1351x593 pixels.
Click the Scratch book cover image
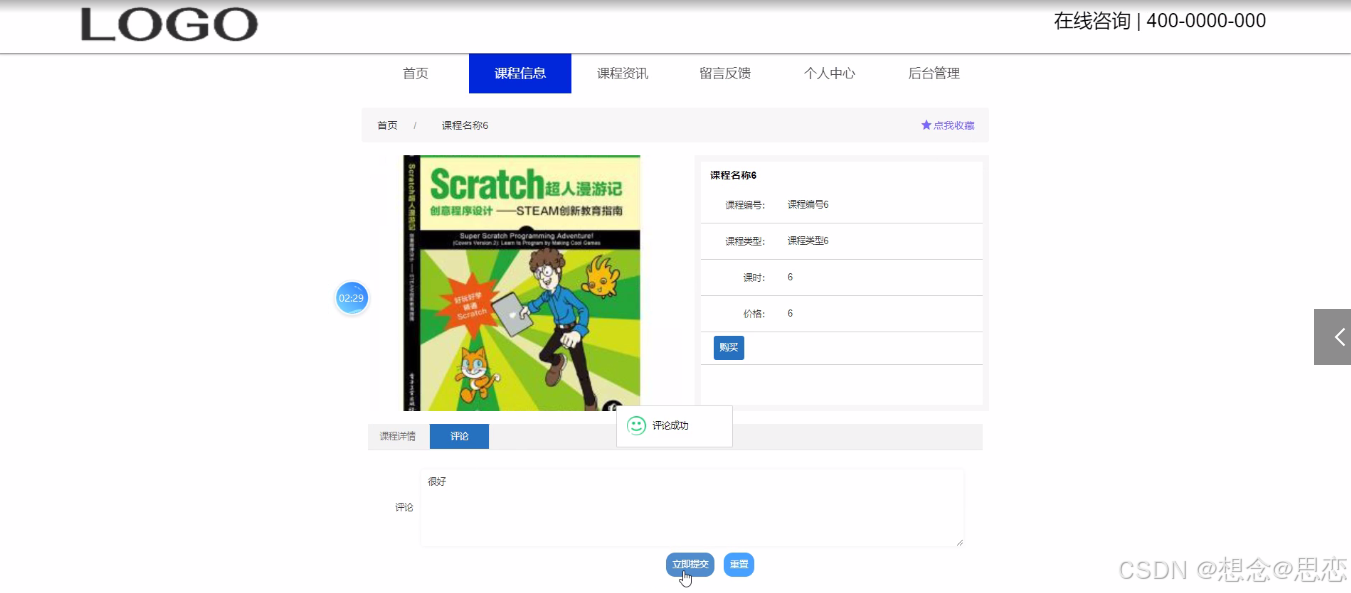(522, 283)
